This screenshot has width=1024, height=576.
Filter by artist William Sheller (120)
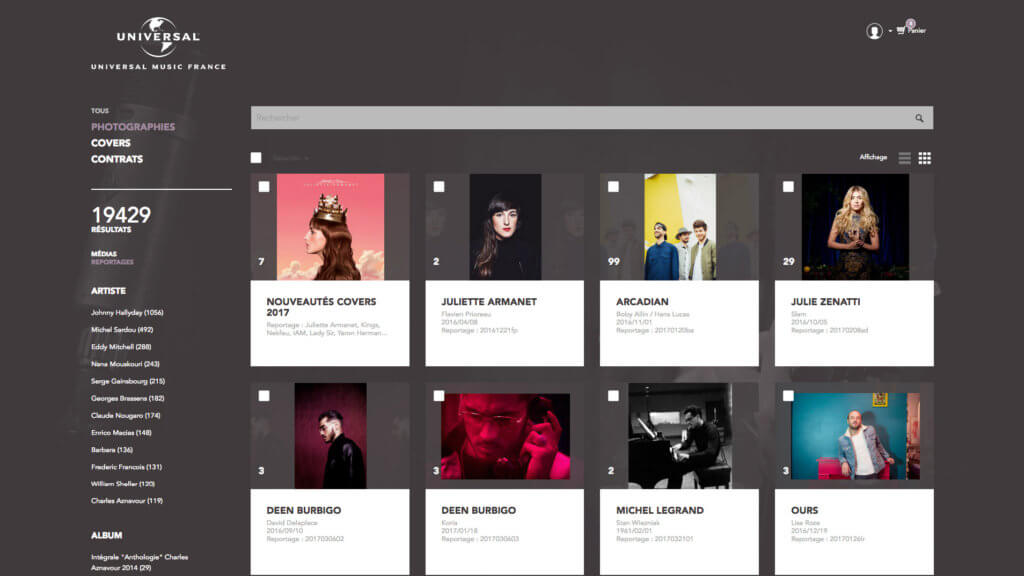[x=123, y=484]
